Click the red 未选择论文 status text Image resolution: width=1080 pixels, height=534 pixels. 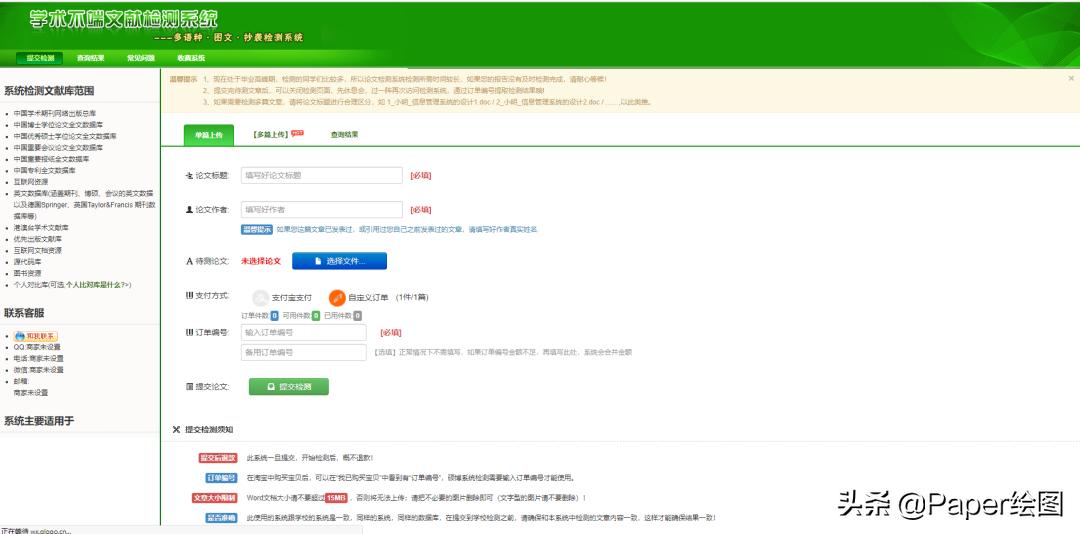(x=261, y=261)
